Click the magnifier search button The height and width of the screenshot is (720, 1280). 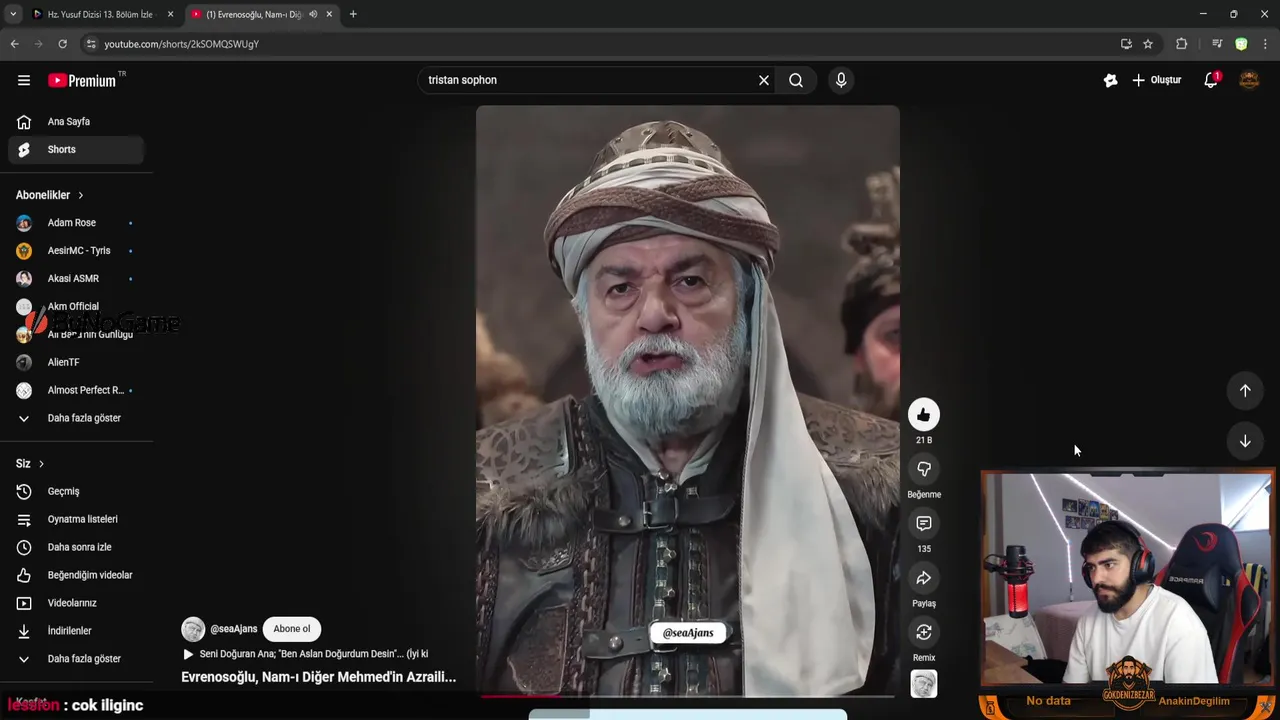click(x=796, y=80)
